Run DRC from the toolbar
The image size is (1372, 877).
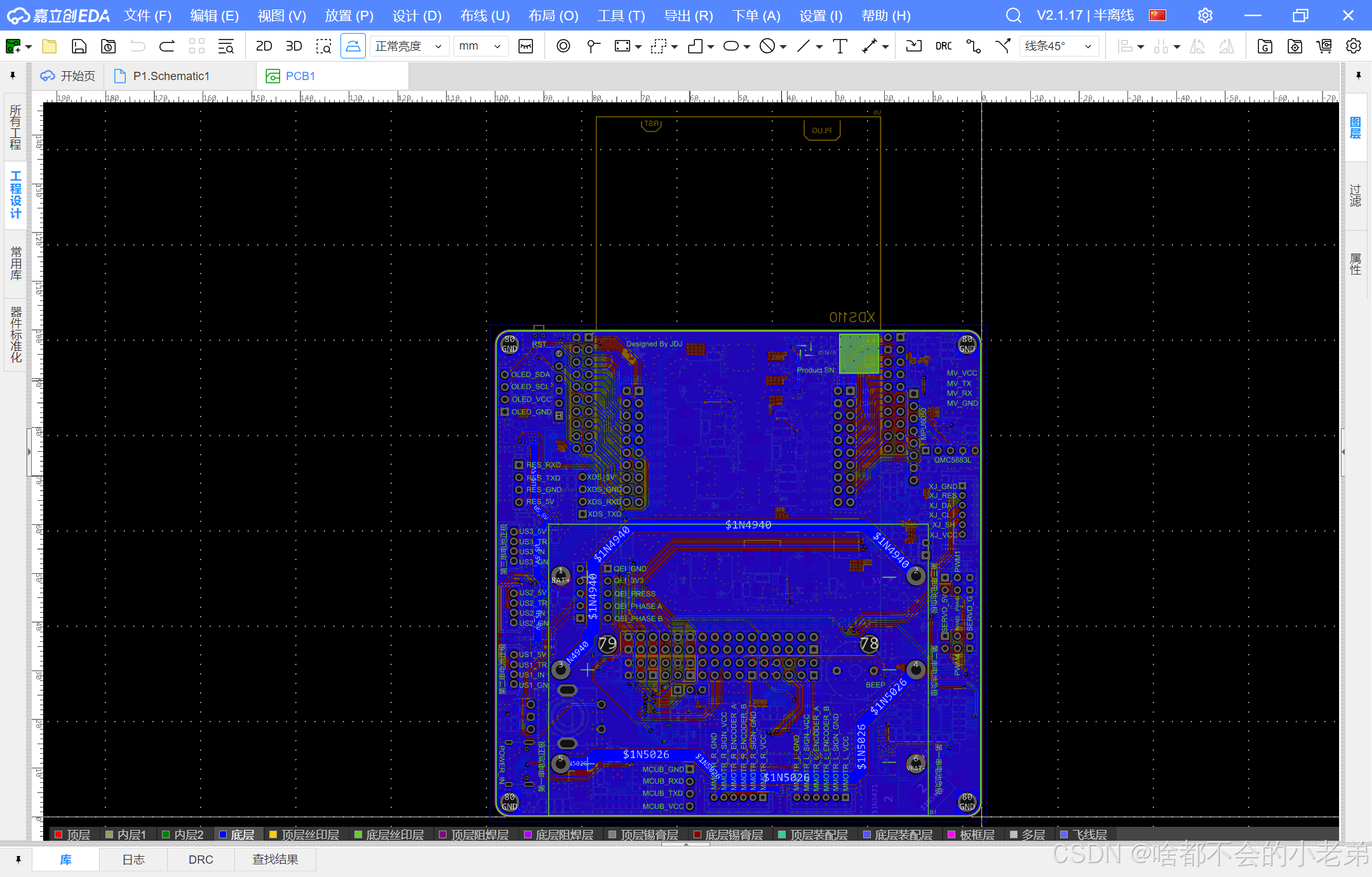coord(943,46)
